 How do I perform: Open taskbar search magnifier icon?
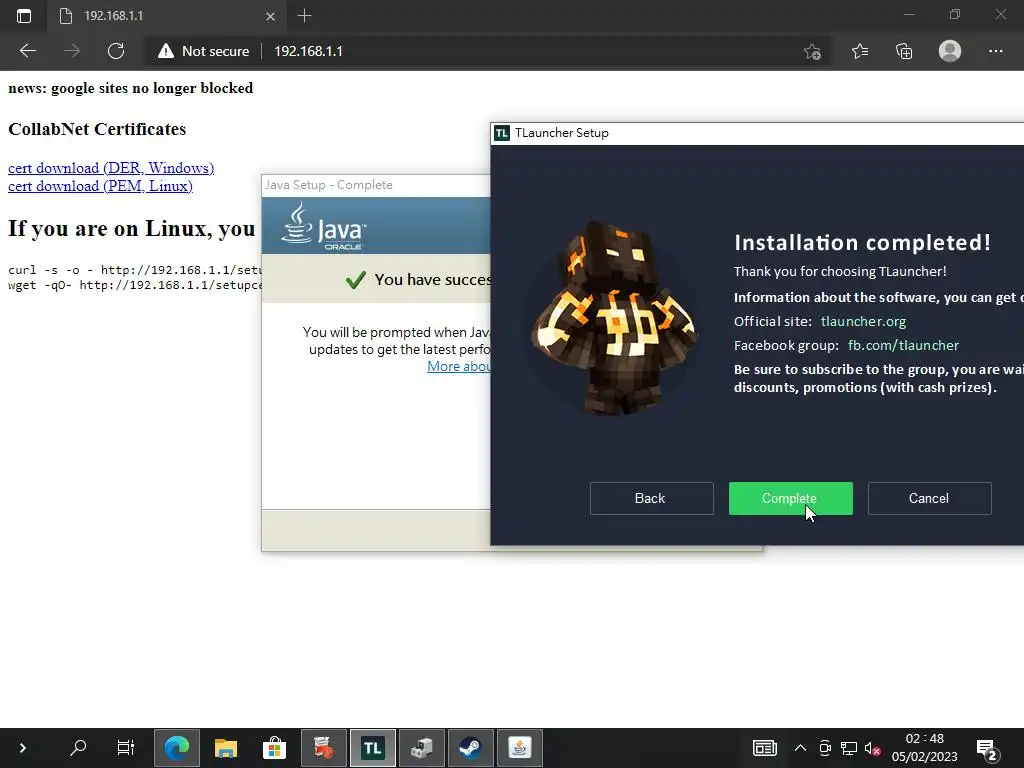click(x=78, y=748)
